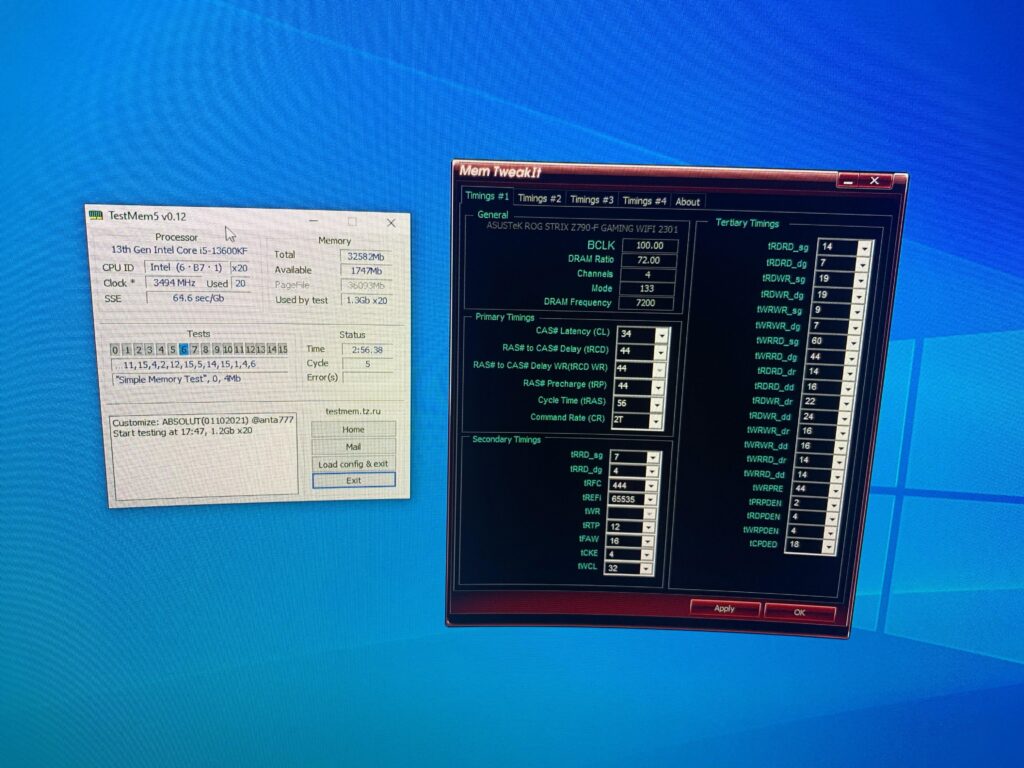Open the tRDRD_sg dropdown
Screen dimensions: 1024x768
(x=865, y=248)
